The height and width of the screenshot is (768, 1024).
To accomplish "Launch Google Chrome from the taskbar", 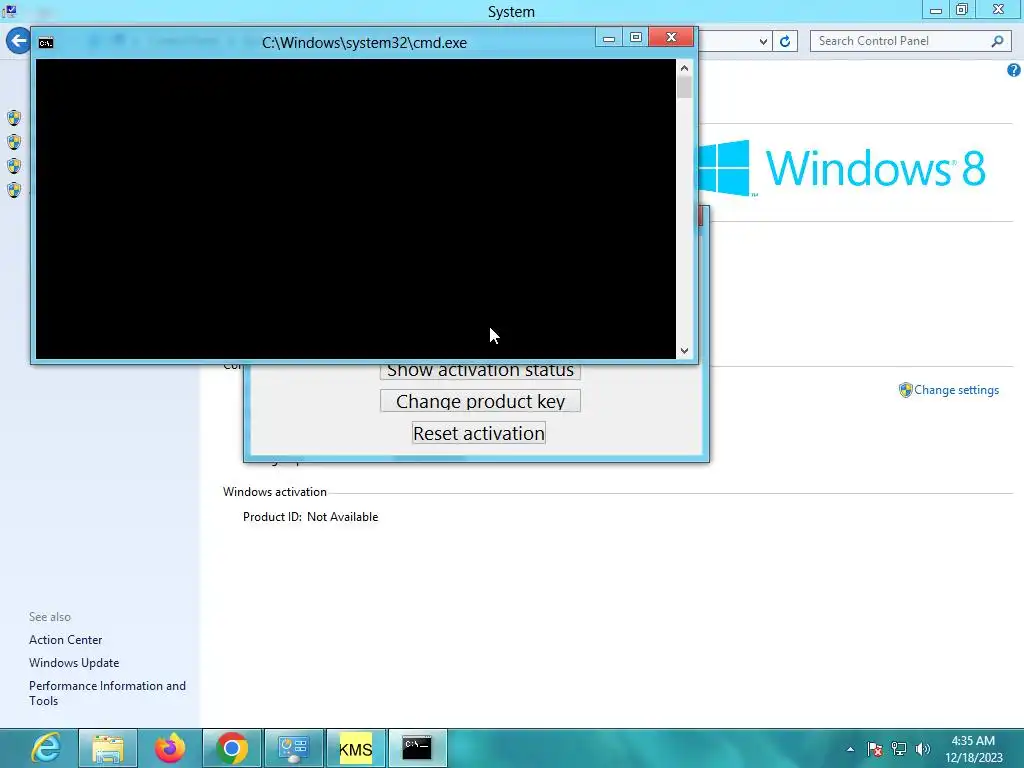I will click(x=232, y=748).
